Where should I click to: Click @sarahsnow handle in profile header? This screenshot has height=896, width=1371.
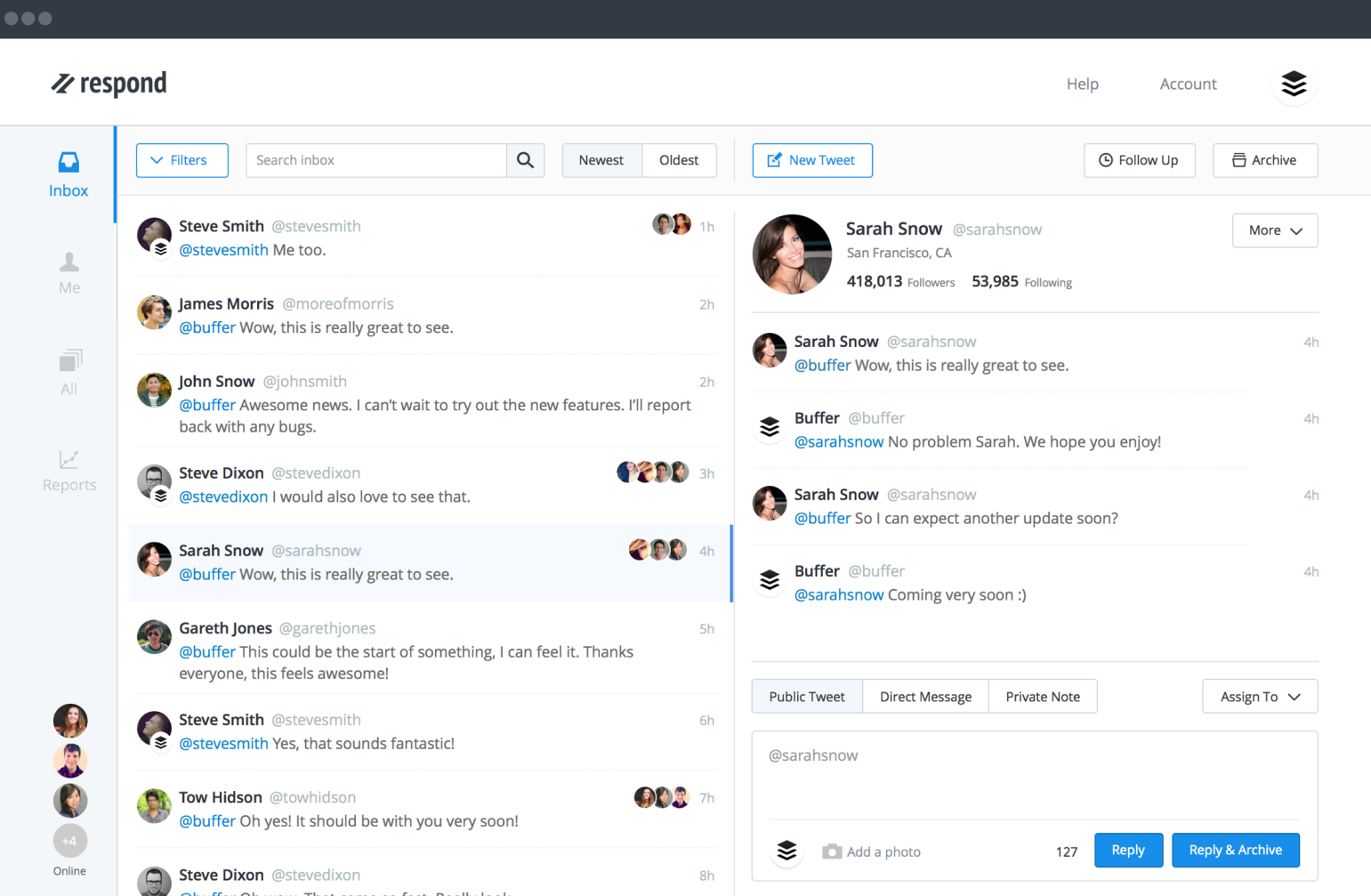tap(996, 230)
